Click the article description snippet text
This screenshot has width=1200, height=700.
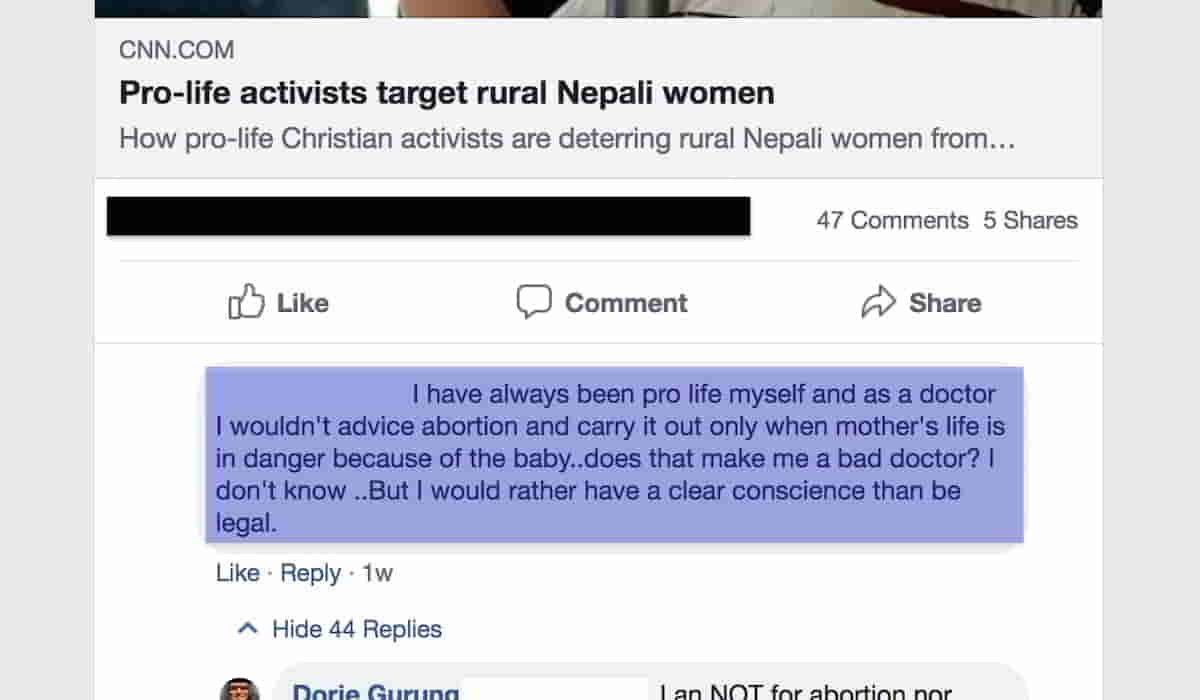(x=567, y=139)
